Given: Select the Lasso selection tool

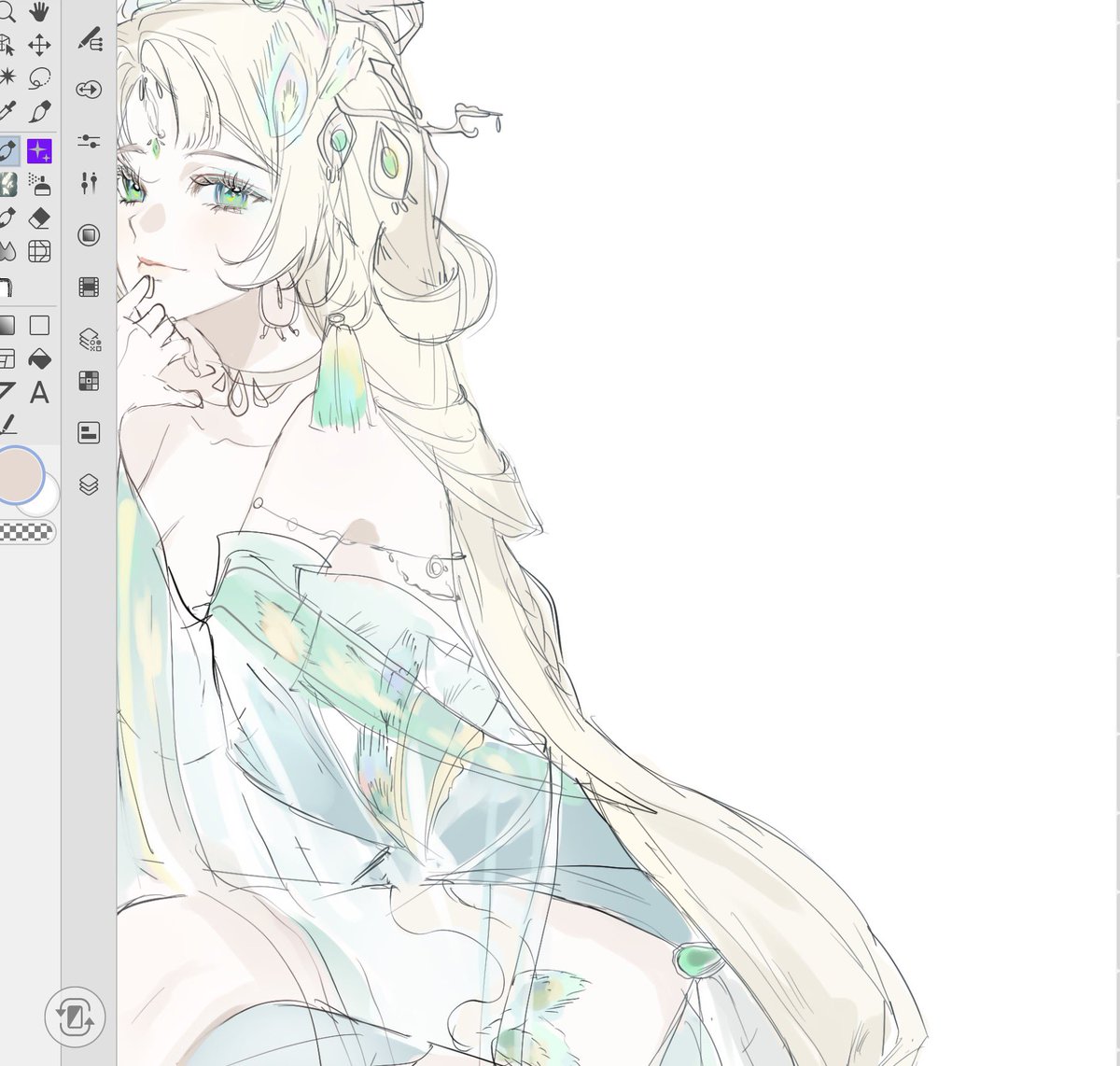Looking at the screenshot, I should (x=39, y=77).
